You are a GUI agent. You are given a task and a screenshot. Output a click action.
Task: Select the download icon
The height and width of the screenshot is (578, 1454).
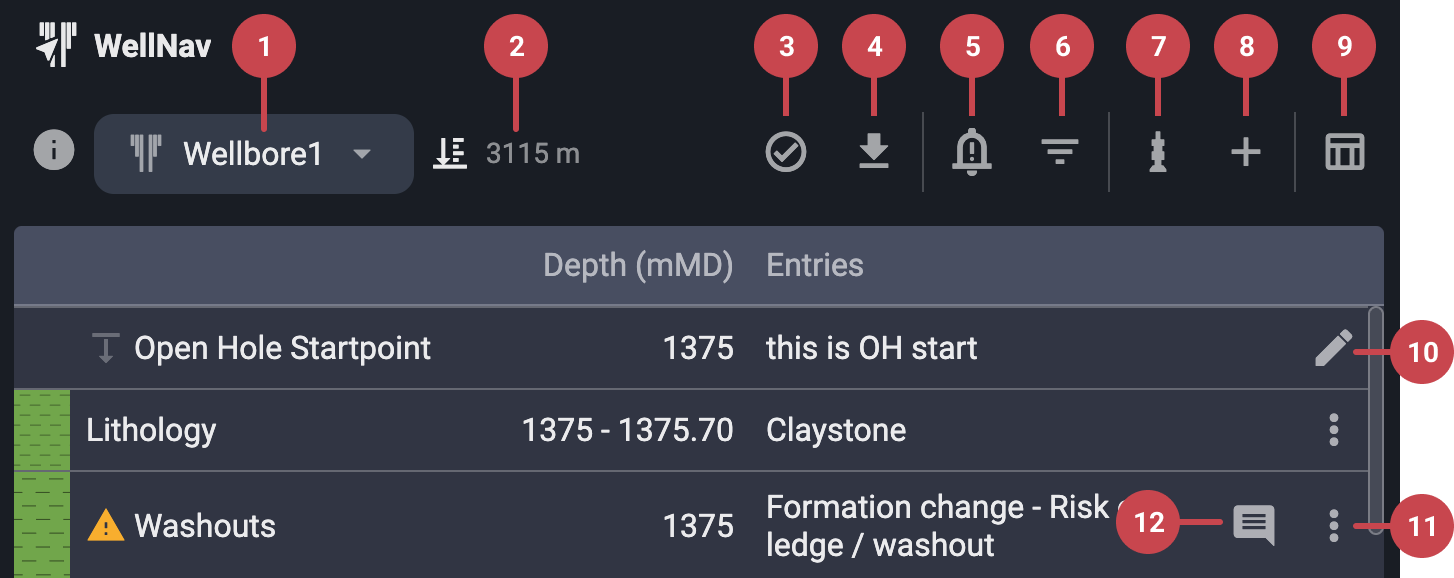(873, 152)
